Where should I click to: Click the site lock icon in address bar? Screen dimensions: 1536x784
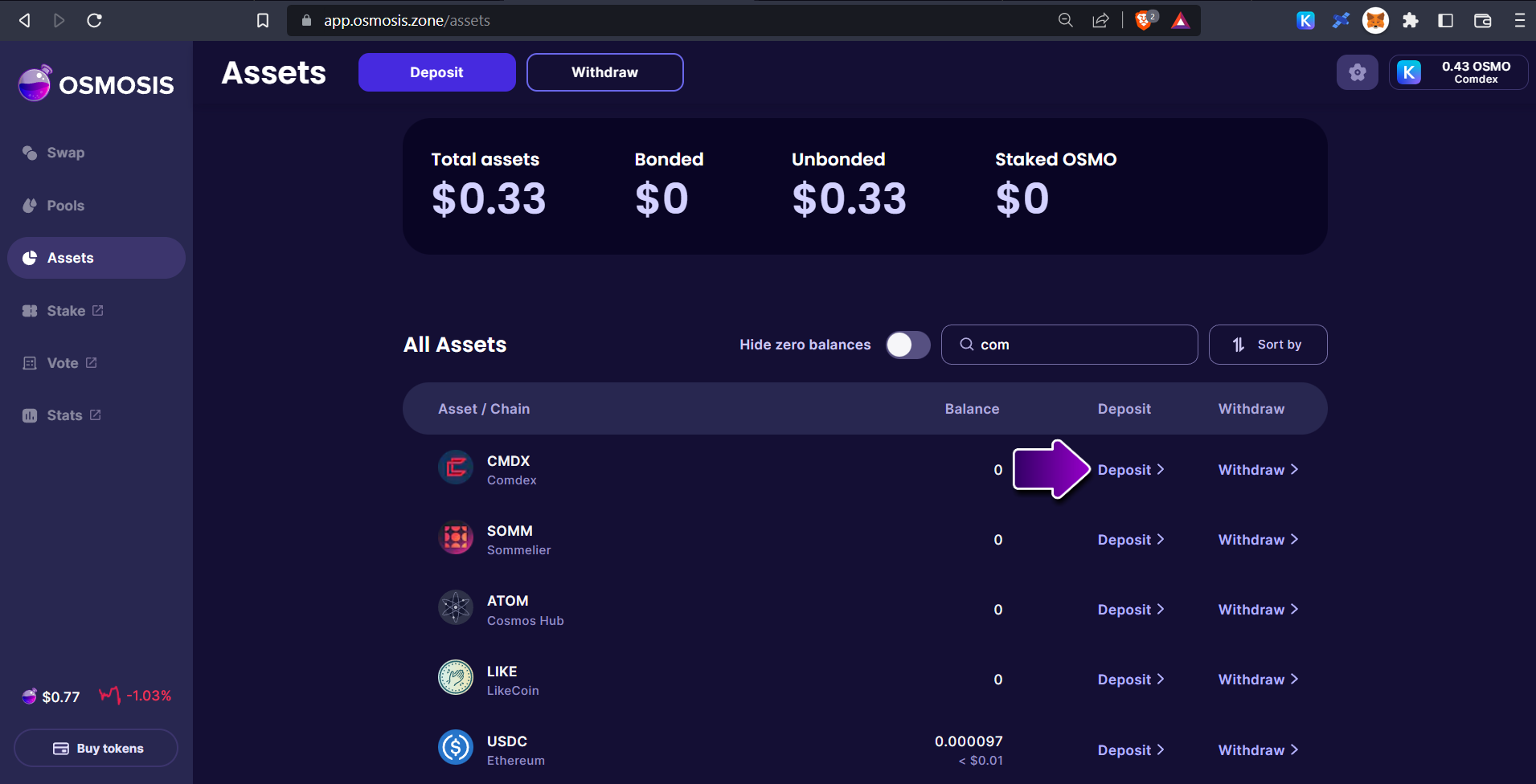[x=306, y=20]
